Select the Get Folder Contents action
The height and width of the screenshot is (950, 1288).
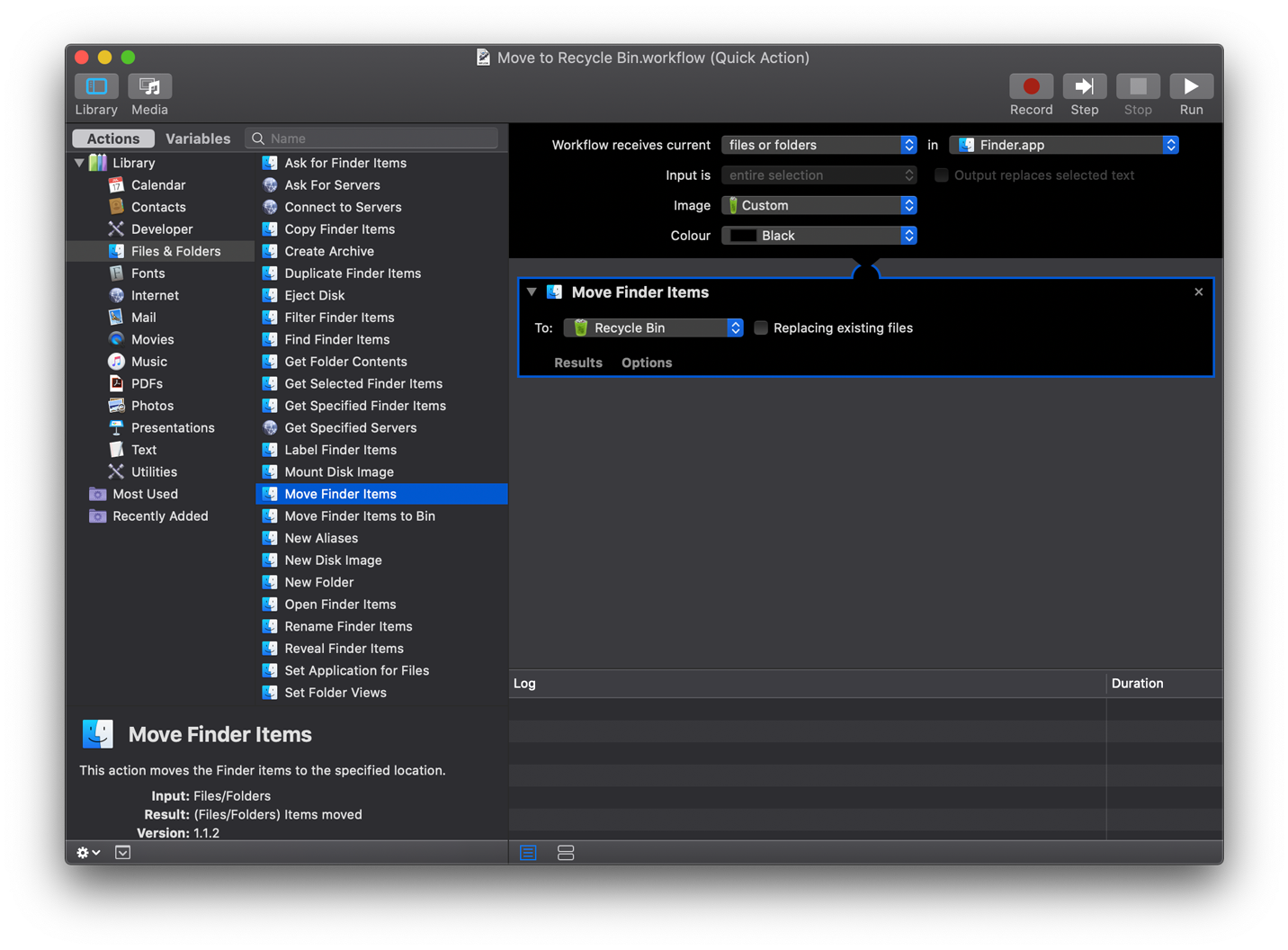click(382, 361)
